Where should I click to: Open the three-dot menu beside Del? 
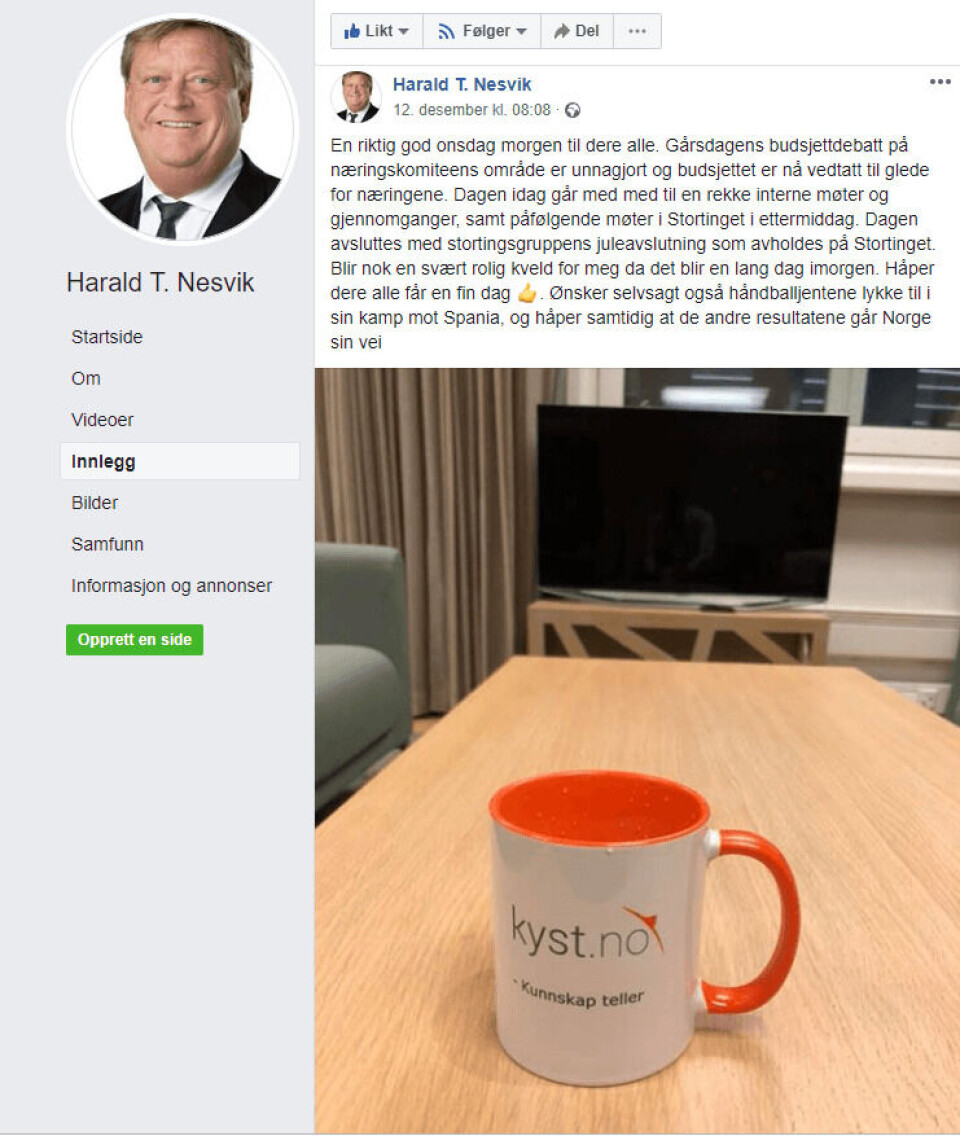click(637, 31)
